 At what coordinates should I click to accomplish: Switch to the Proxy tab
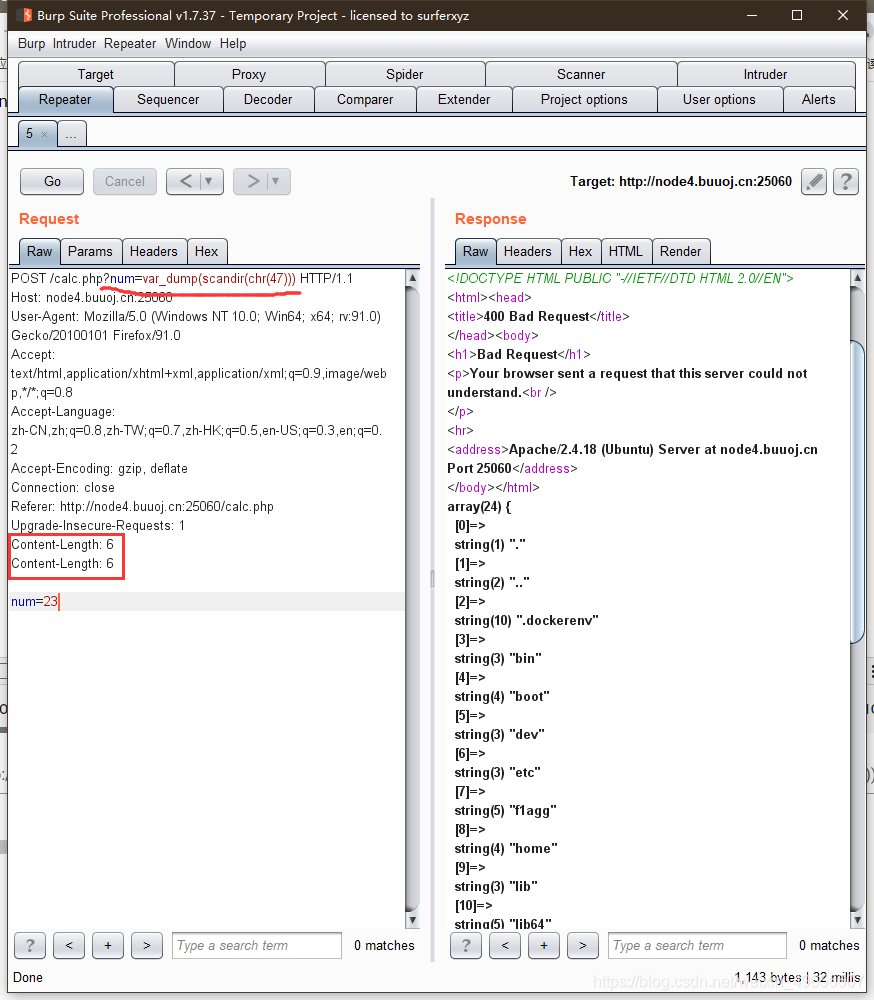pyautogui.click(x=249, y=74)
